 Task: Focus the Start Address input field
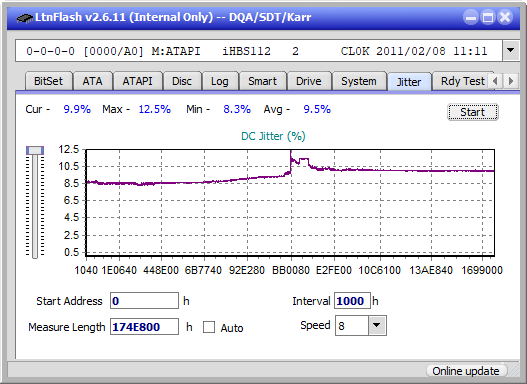click(x=144, y=301)
